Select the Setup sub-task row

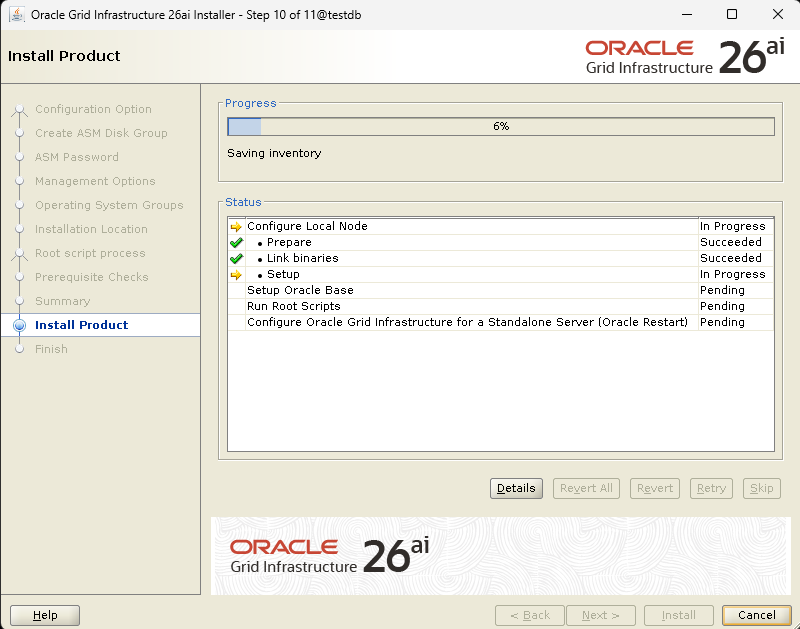(x=501, y=274)
